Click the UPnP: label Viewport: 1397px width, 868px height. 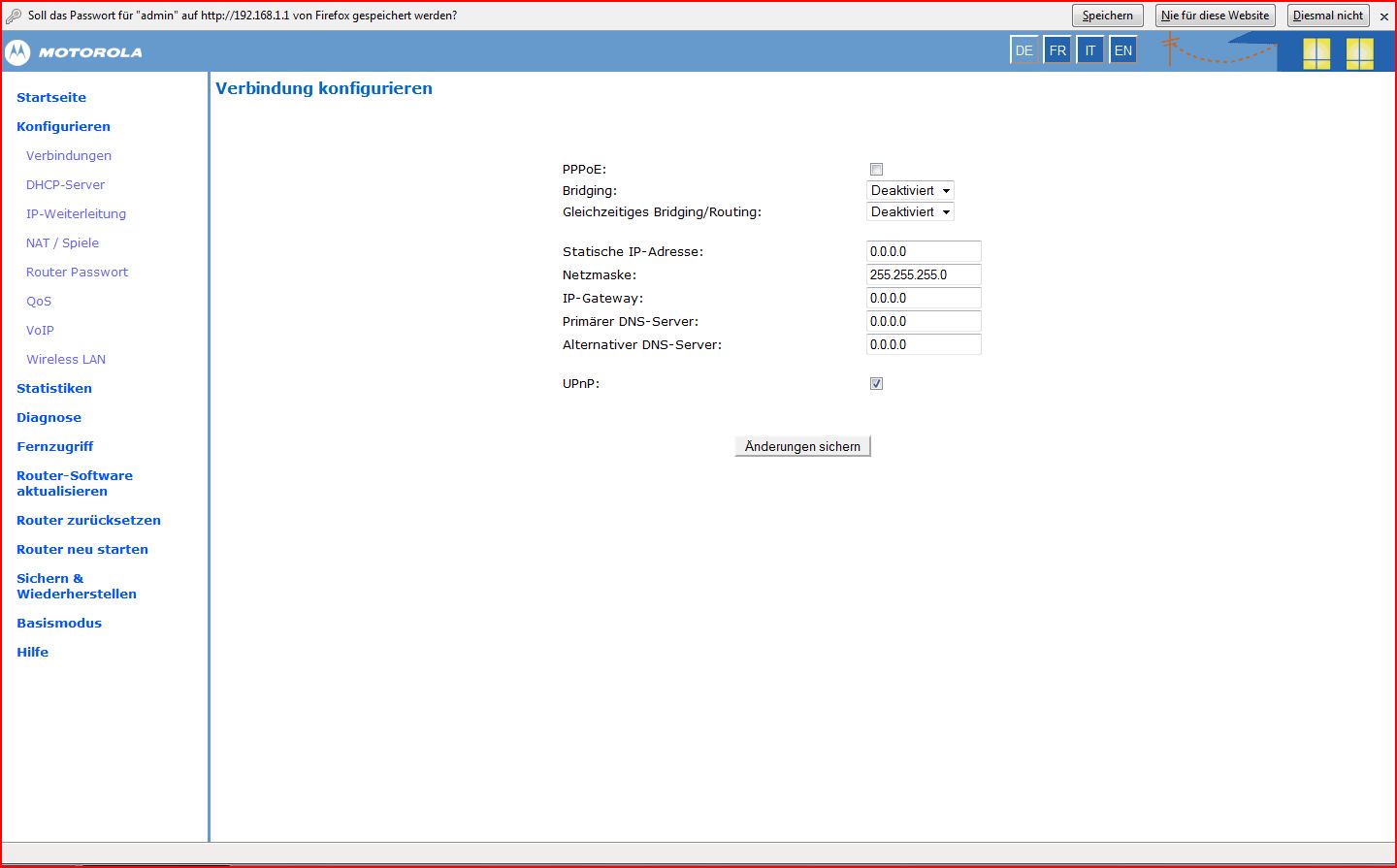[581, 383]
